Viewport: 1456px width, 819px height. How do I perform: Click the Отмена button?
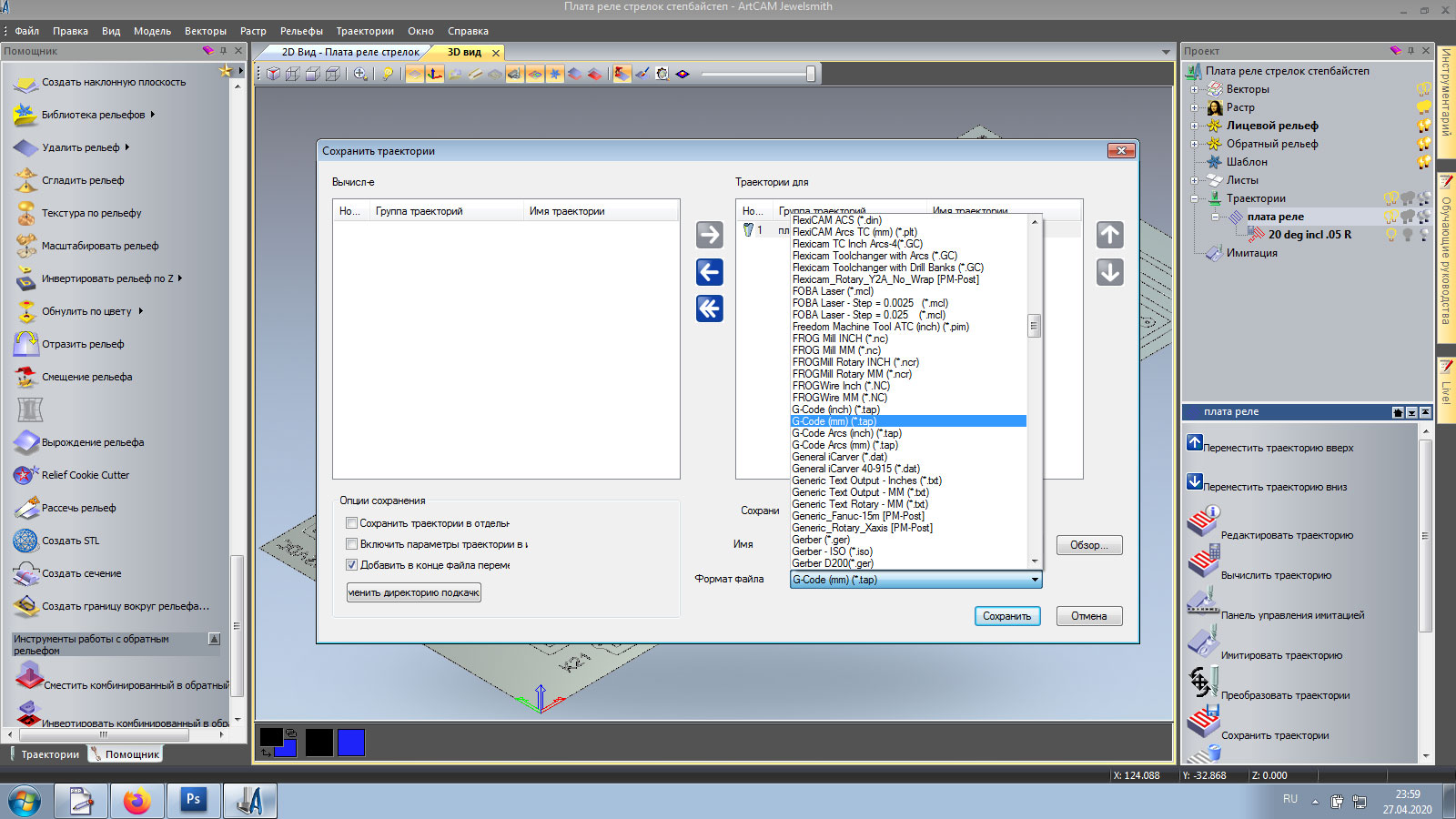tap(1089, 616)
